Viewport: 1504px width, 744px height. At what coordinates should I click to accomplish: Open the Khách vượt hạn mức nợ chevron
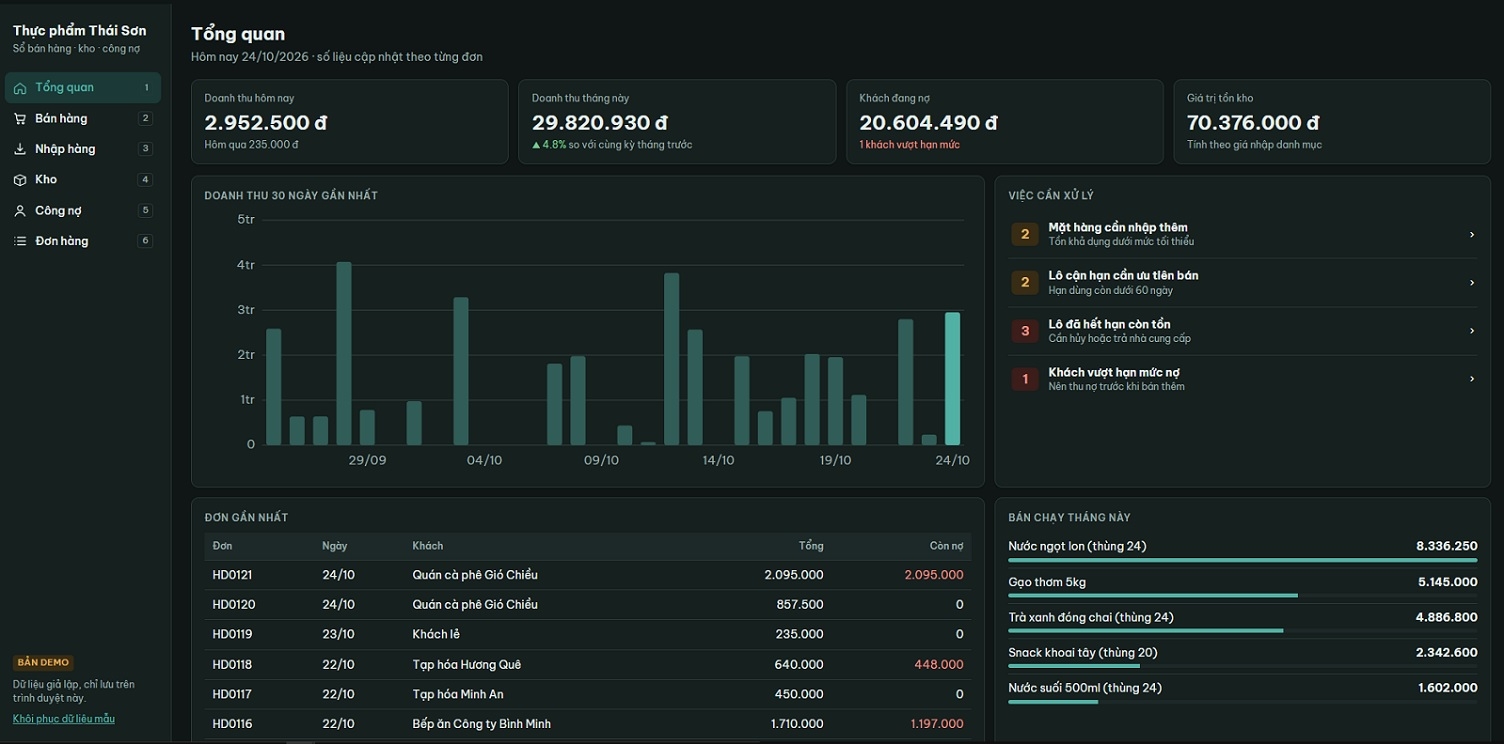click(1472, 379)
